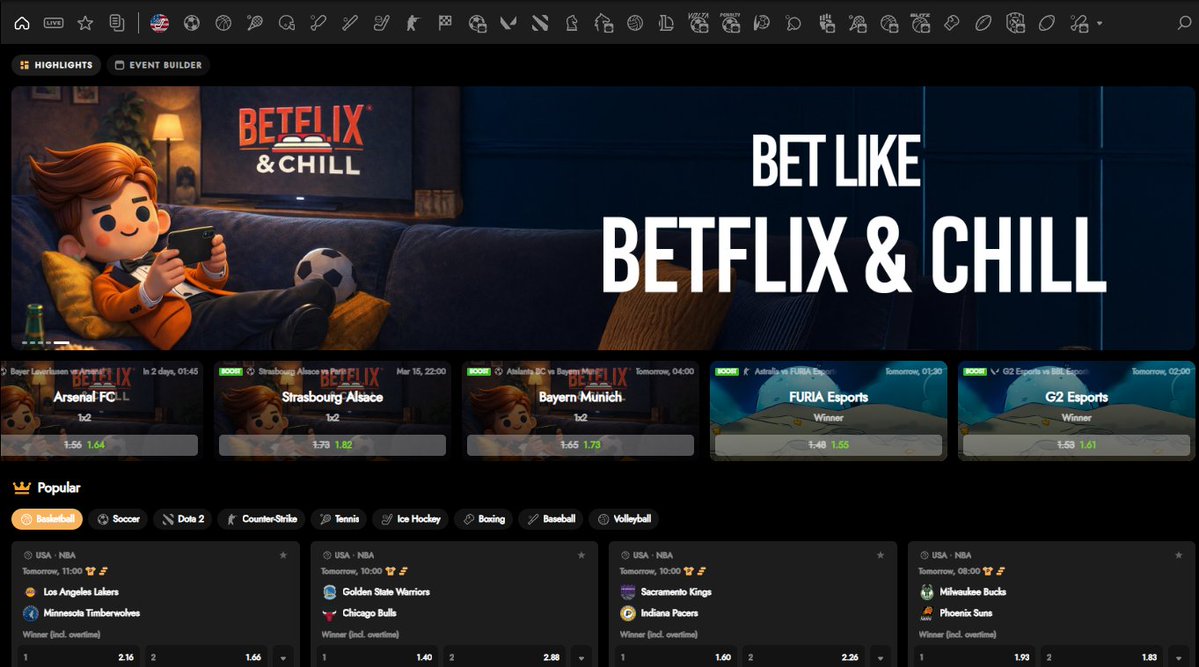Click the Highlights button
1199x667 pixels.
(x=56, y=64)
